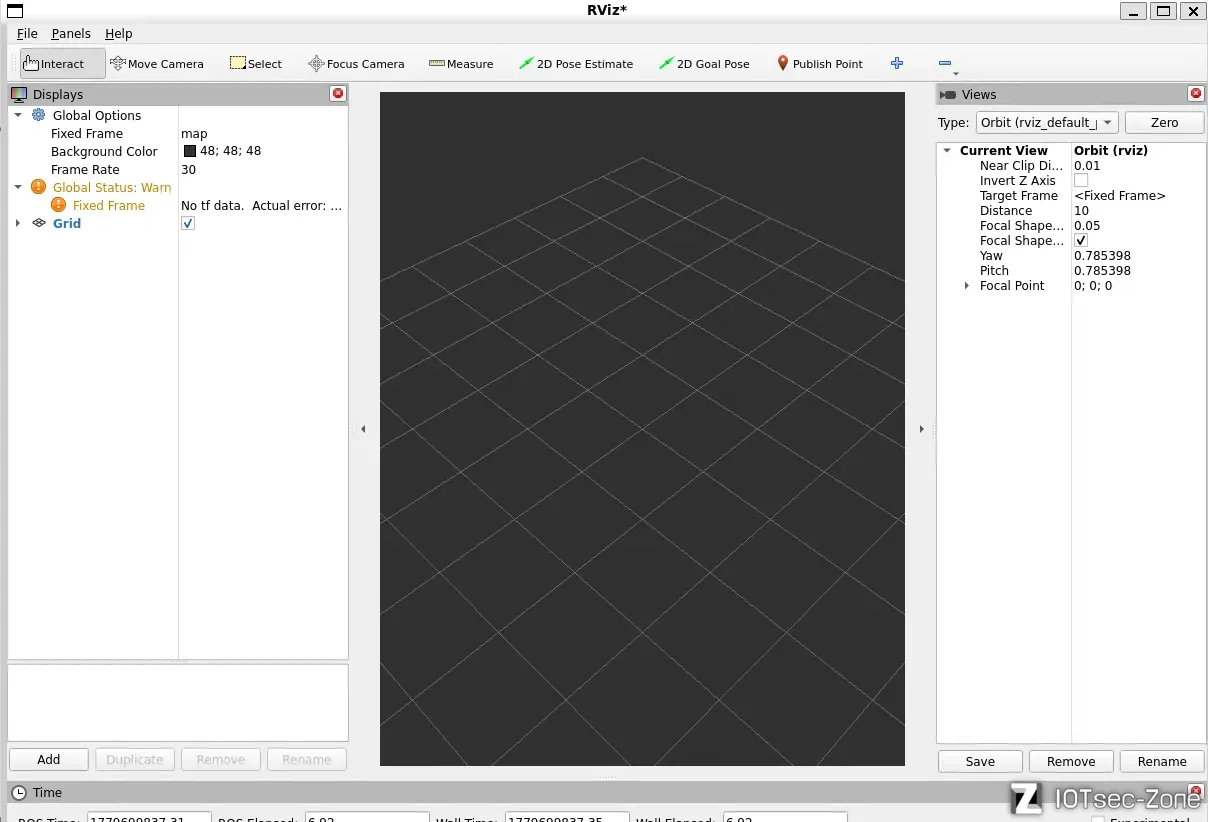Select the Move Camera tool
Image resolution: width=1208 pixels, height=822 pixels.
[x=156, y=63]
